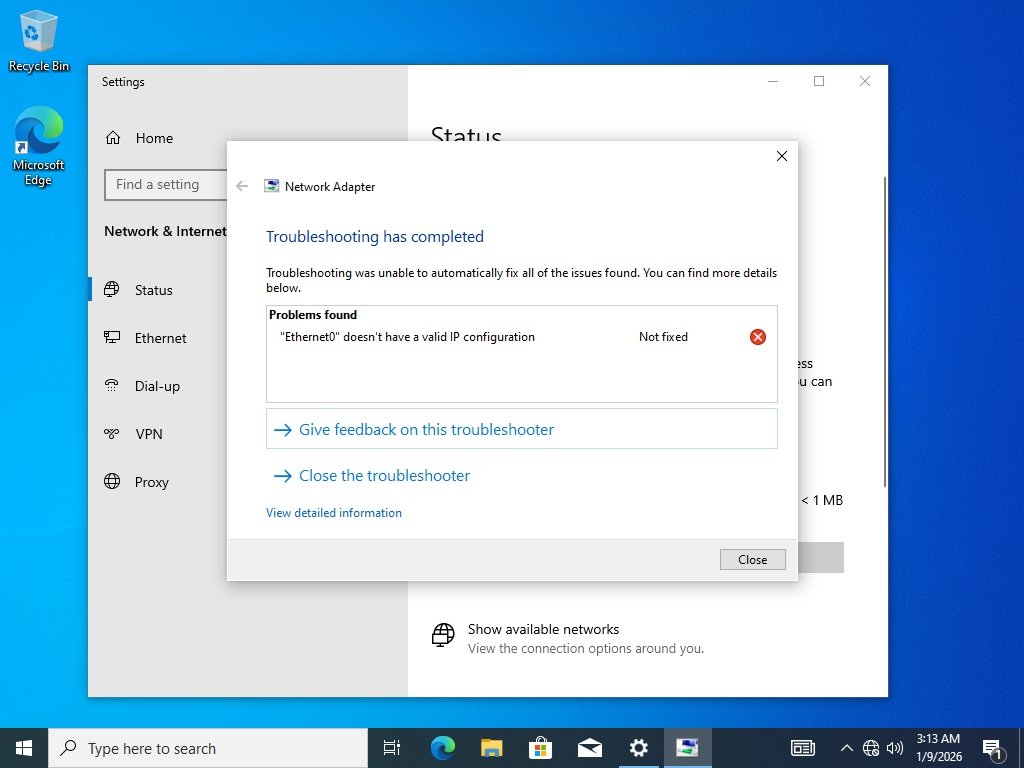Screen dimensions: 1024x768
Task: Open Proxy settings in the sidebar
Action: point(151,482)
